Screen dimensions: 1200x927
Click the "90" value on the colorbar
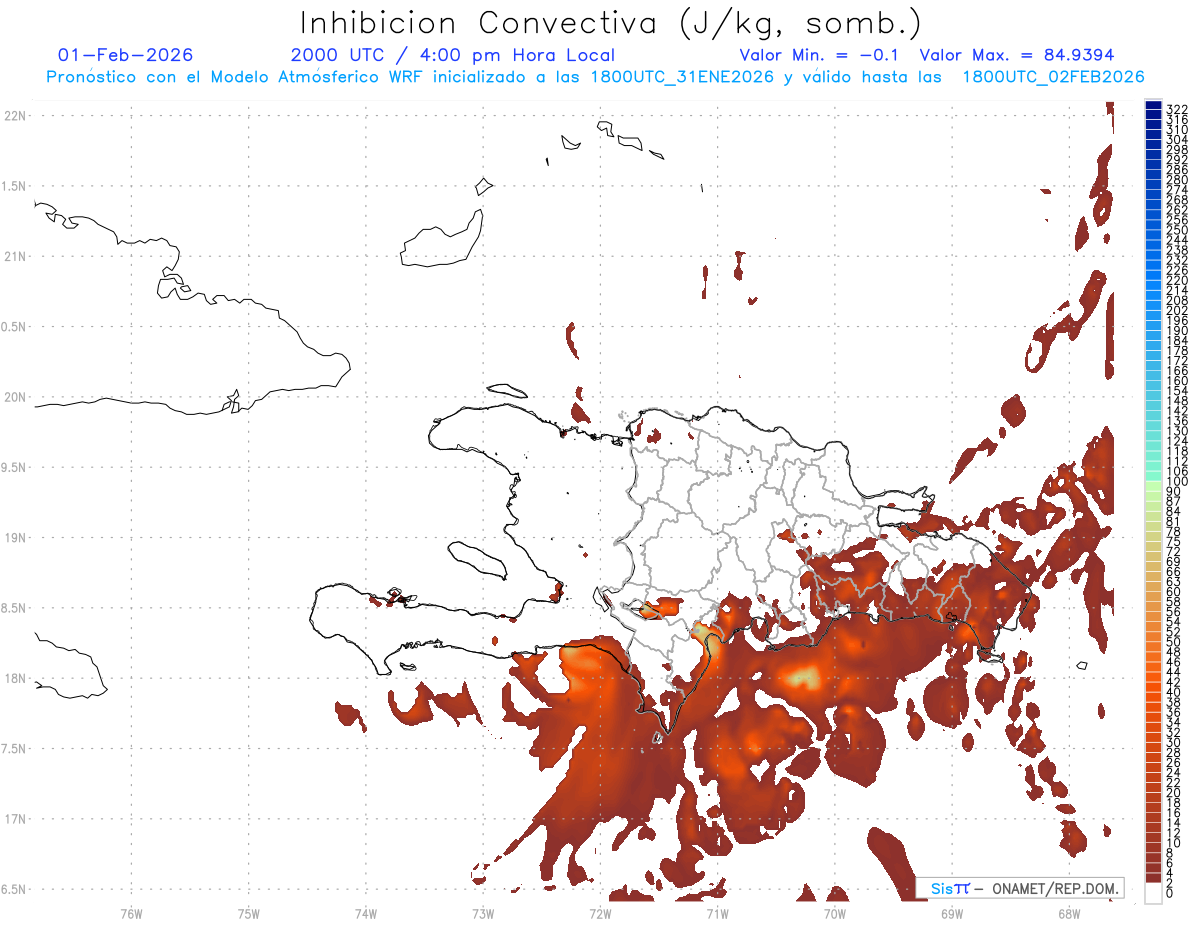[x=1174, y=492]
